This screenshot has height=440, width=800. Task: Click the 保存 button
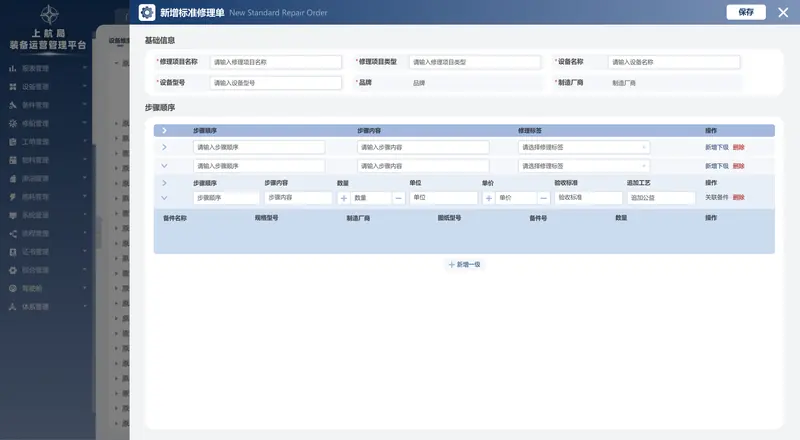pos(746,12)
